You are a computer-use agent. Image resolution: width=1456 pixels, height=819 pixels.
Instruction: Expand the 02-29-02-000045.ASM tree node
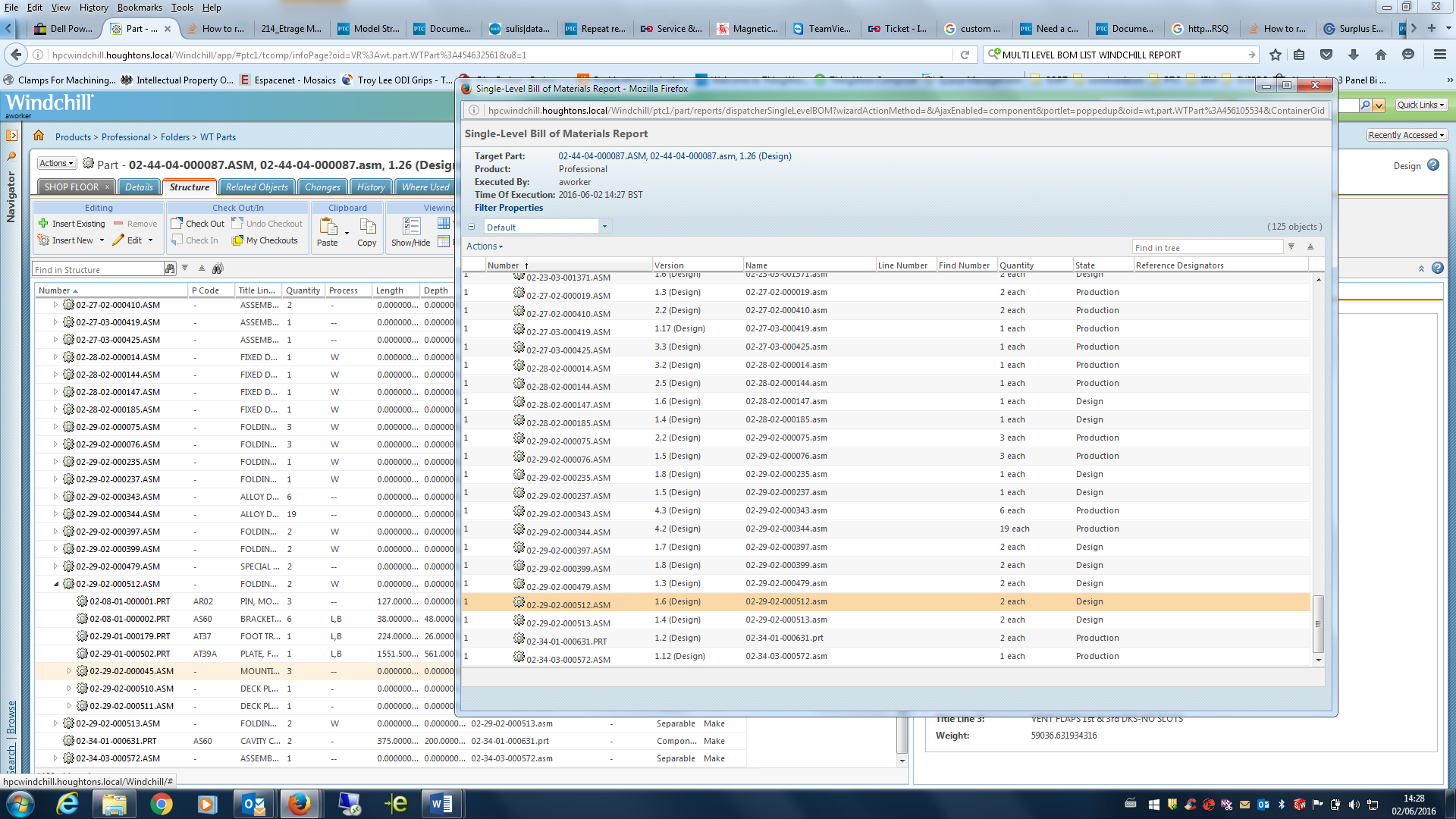click(x=69, y=671)
